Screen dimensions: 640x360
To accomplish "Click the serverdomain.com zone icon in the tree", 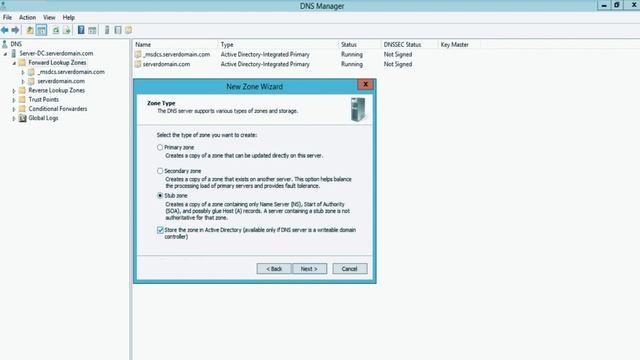I will 31,81.
